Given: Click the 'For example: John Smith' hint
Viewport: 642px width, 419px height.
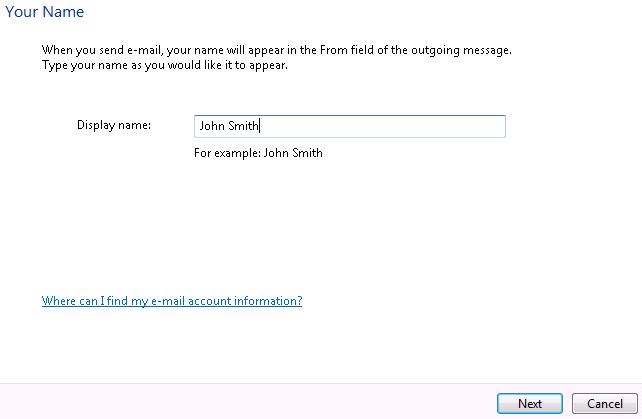Looking at the screenshot, I should click(x=258, y=153).
